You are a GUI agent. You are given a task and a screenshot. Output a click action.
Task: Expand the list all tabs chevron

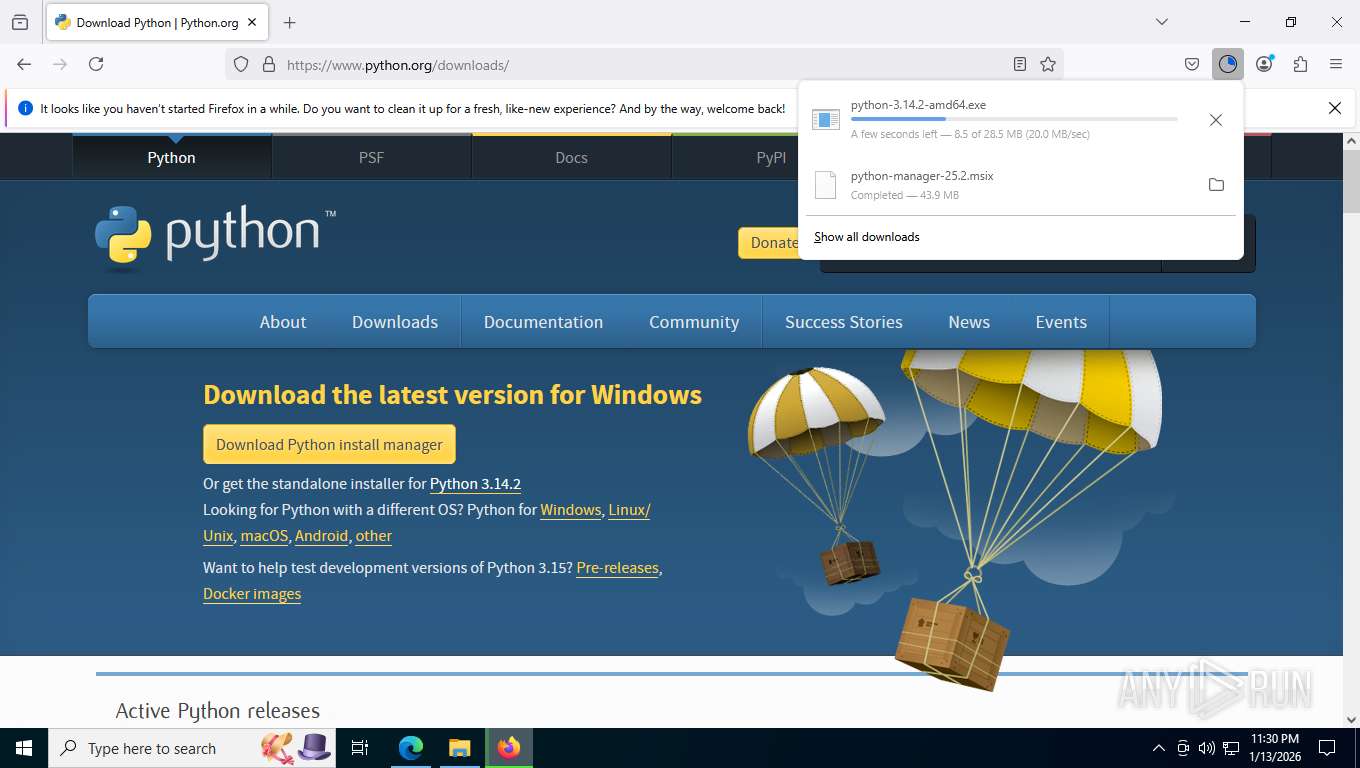[1162, 22]
